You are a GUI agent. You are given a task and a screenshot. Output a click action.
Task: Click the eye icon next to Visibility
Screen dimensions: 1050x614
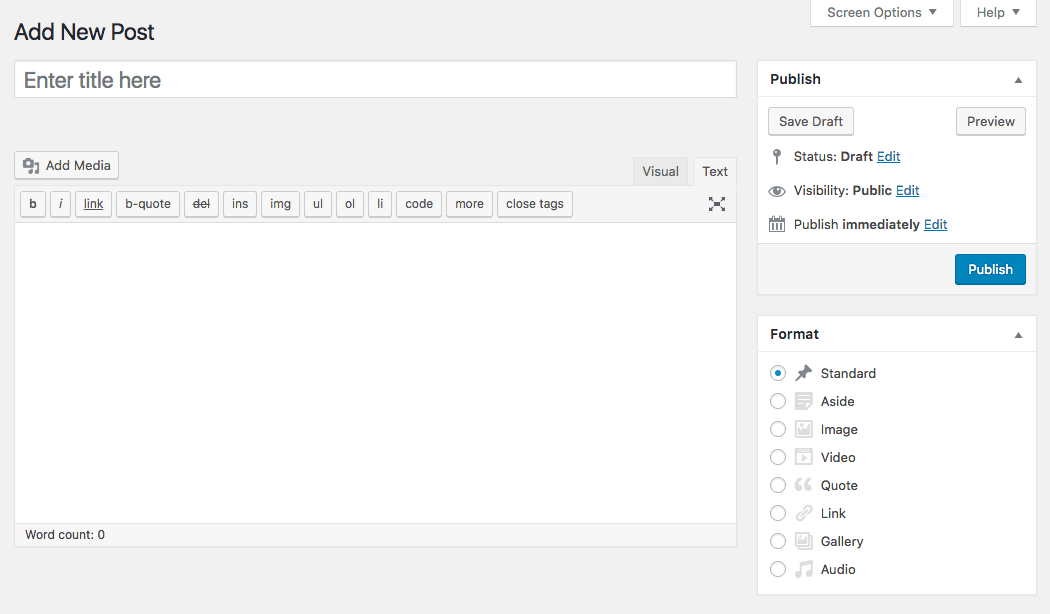[x=777, y=190]
